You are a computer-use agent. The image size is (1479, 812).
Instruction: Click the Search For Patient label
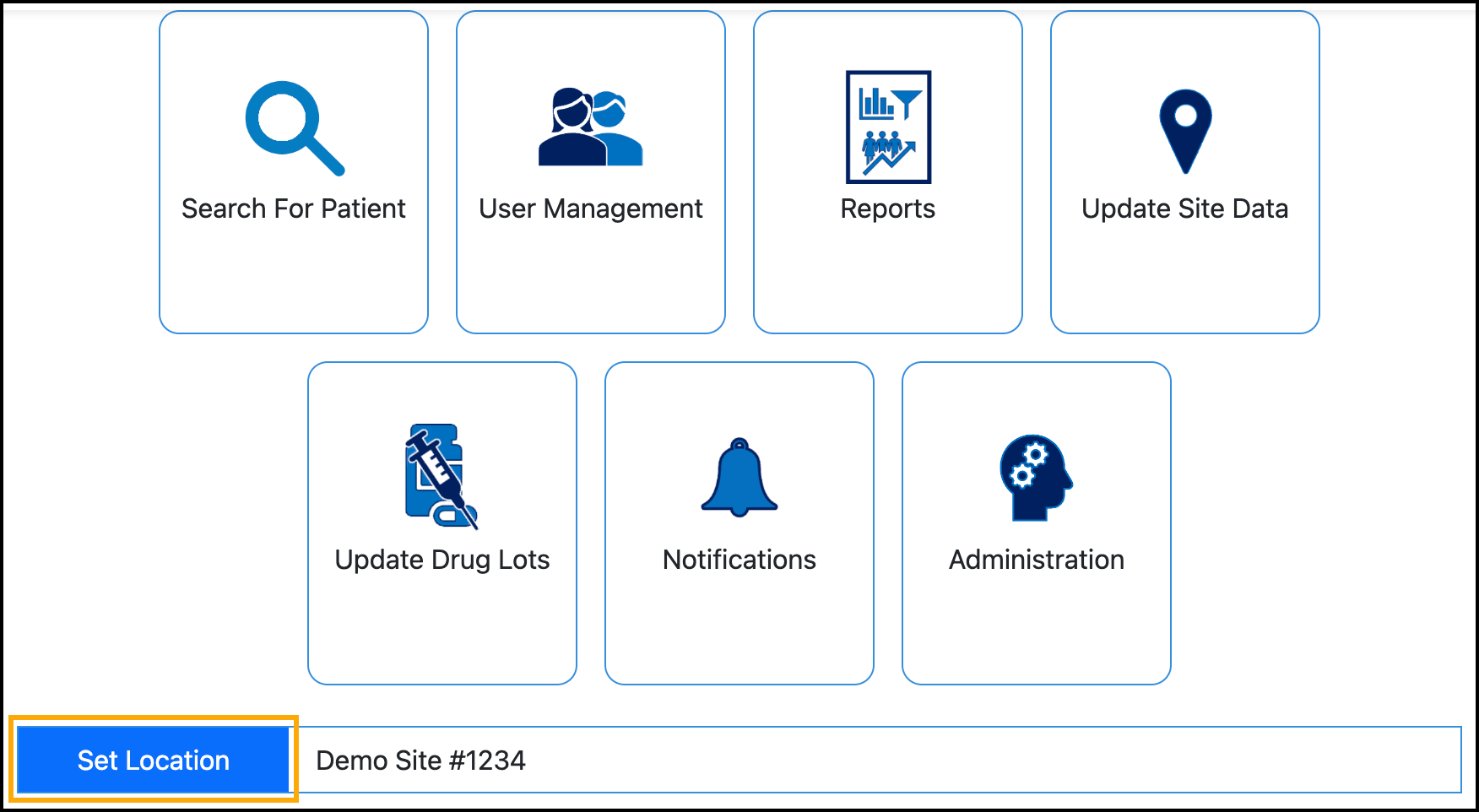point(293,208)
